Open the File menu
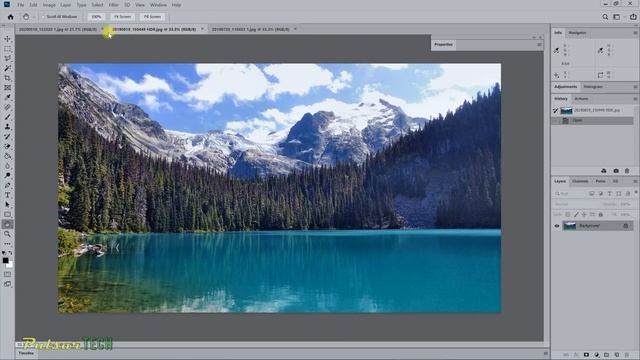The width and height of the screenshot is (640, 360). click(20, 5)
